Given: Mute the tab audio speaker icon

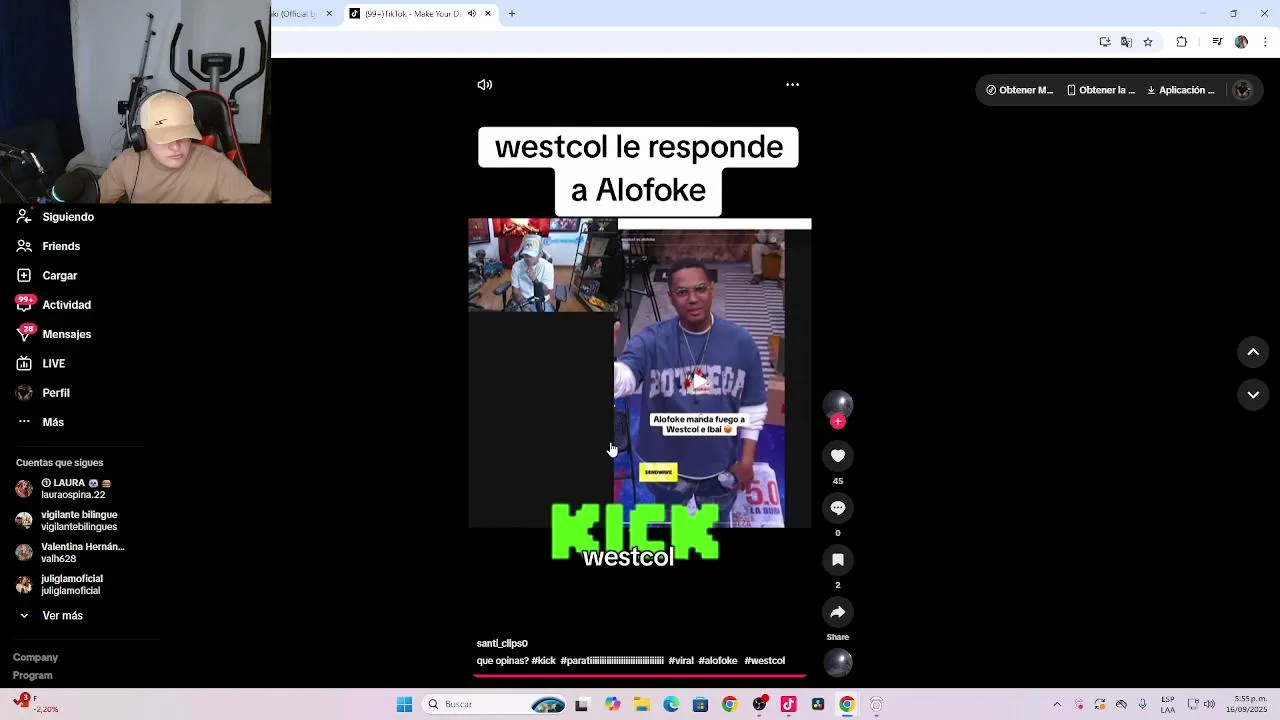Looking at the screenshot, I should pyautogui.click(x=472, y=14).
